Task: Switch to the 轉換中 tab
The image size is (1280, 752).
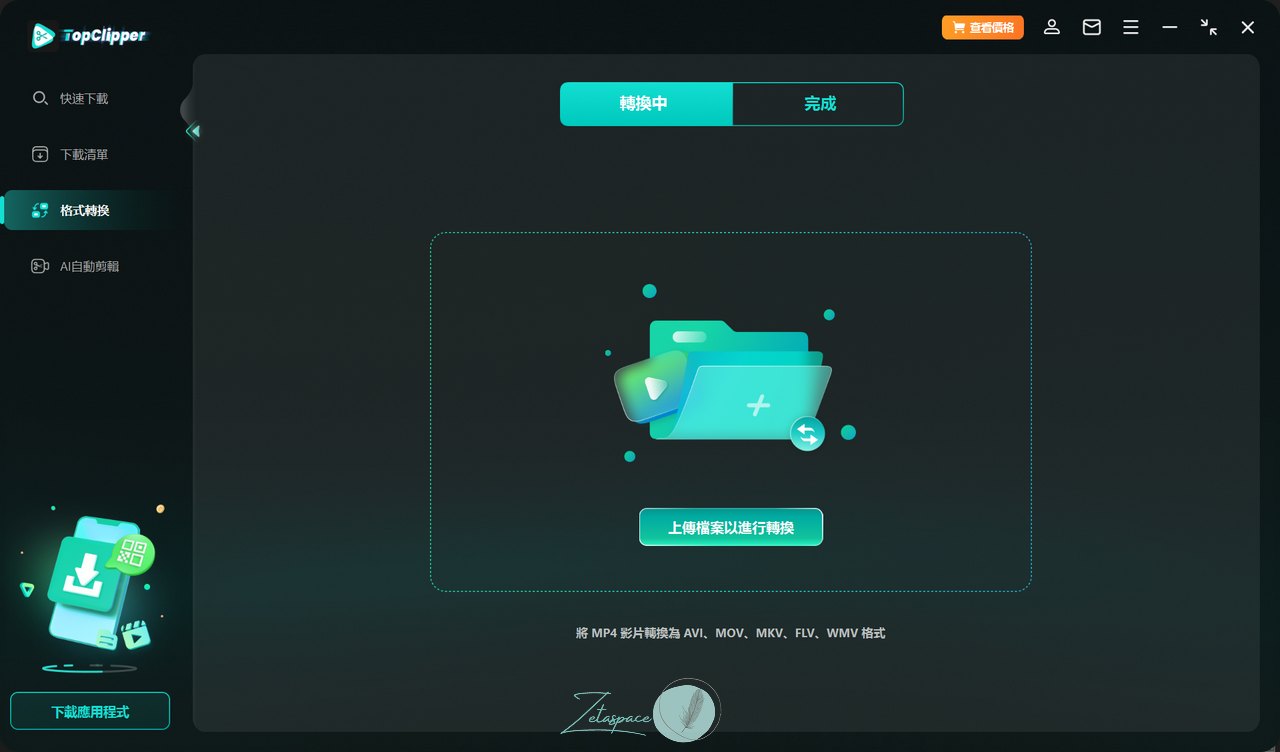Action: (646, 104)
